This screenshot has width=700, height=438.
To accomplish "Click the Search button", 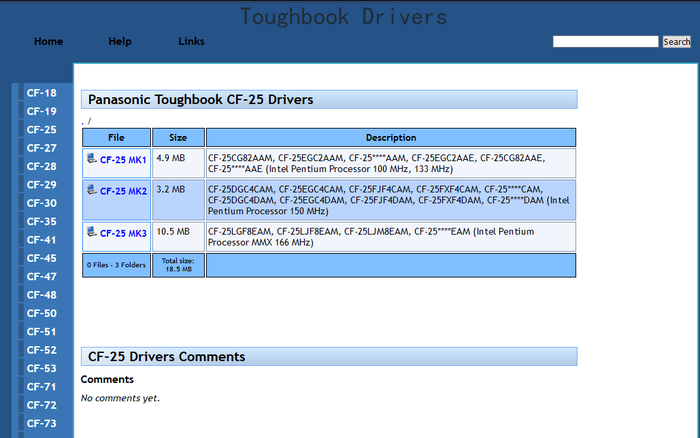I will point(677,42).
